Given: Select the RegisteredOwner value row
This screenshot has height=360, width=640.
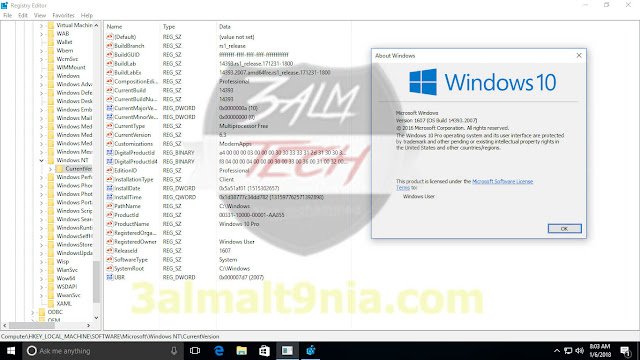Looking at the screenshot, I should [228, 242].
